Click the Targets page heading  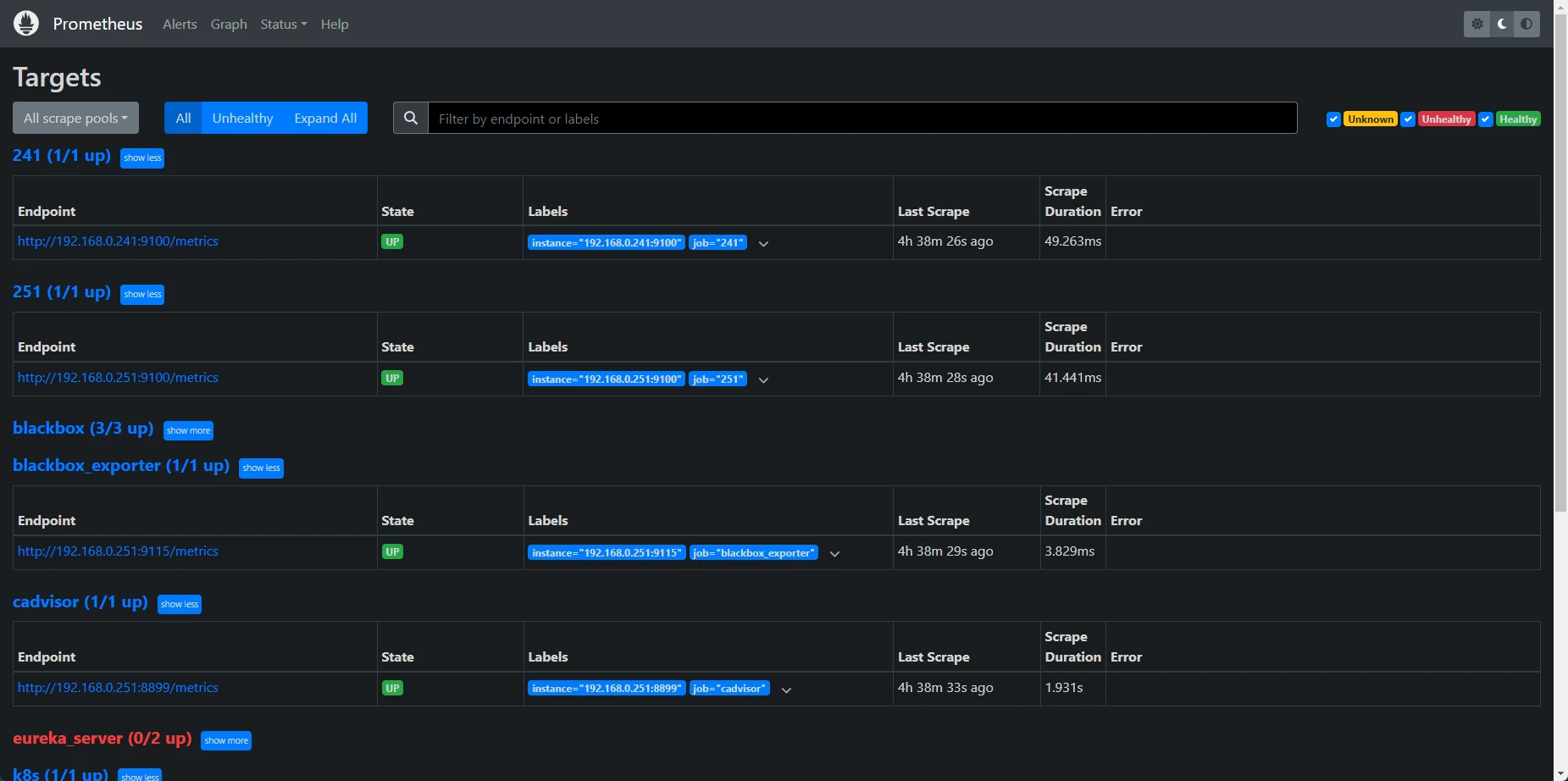tap(57, 77)
